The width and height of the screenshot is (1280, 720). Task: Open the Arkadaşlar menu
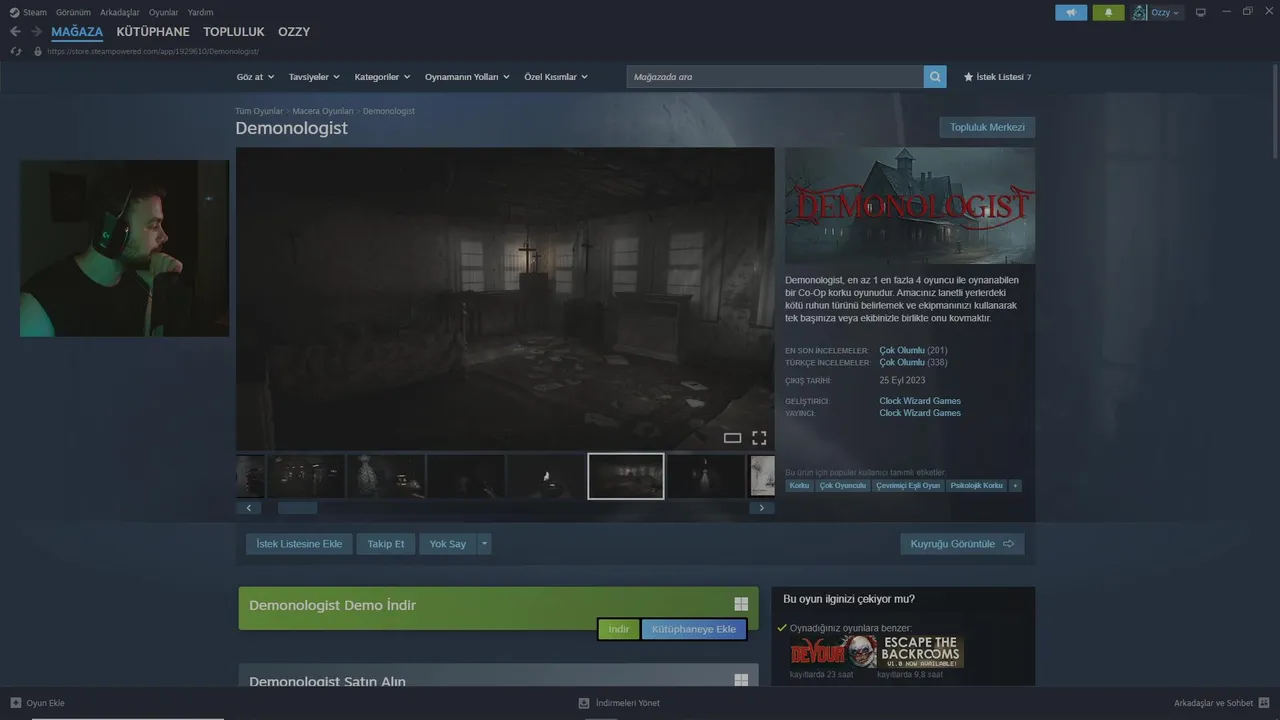[x=120, y=13]
